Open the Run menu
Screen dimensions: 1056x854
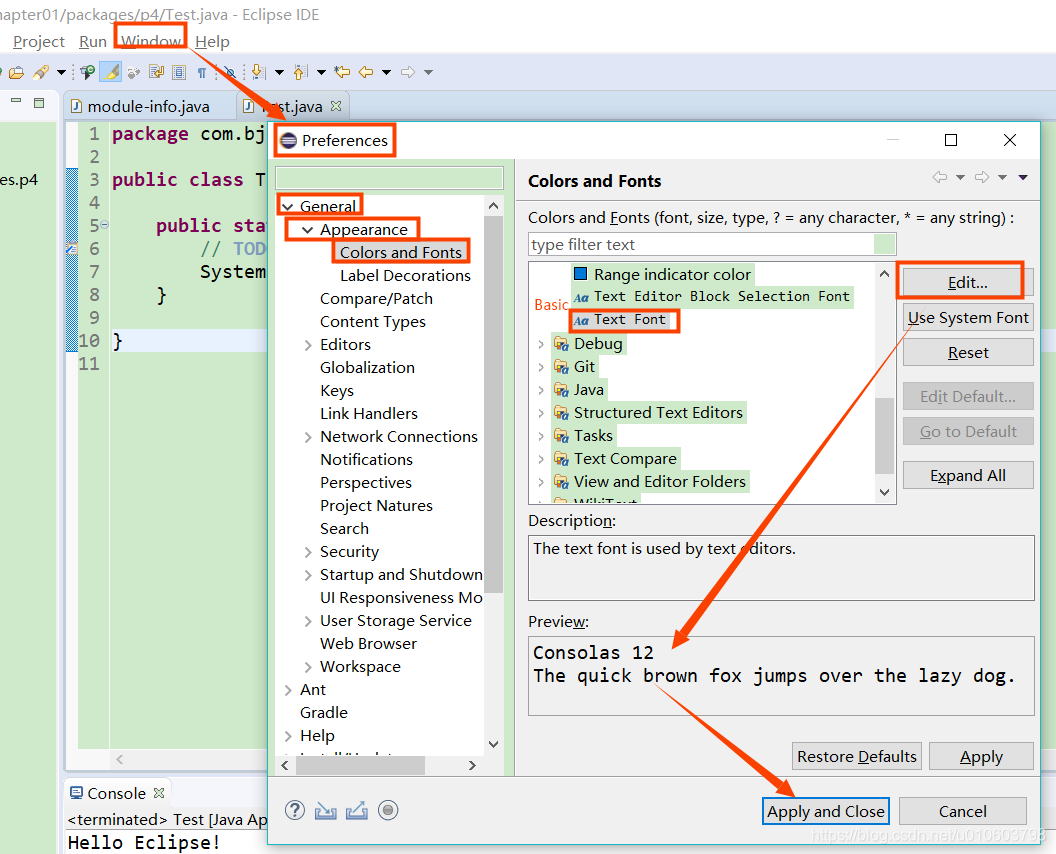pyautogui.click(x=93, y=41)
